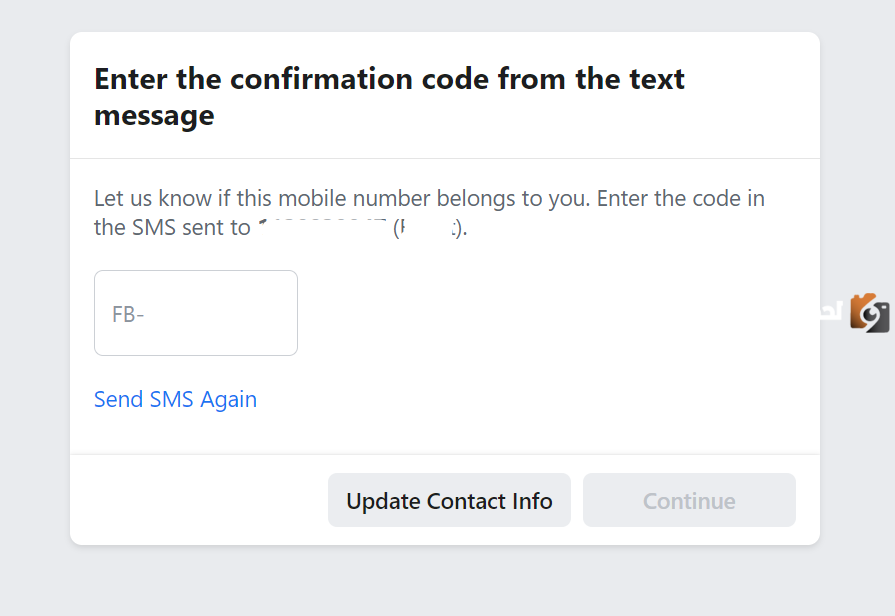Screen dimensions: 895x616
Task: Click the orange camera watermark logo
Action: 870,313
